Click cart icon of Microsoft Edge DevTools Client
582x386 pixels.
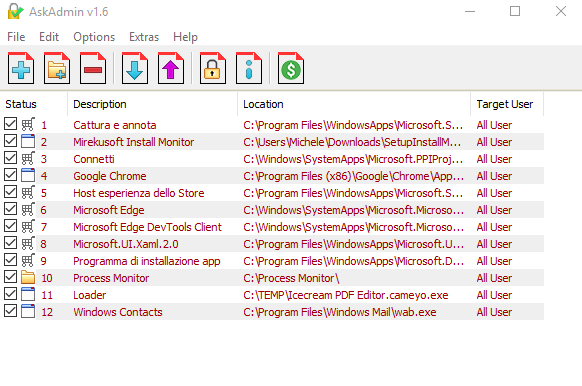(28, 226)
